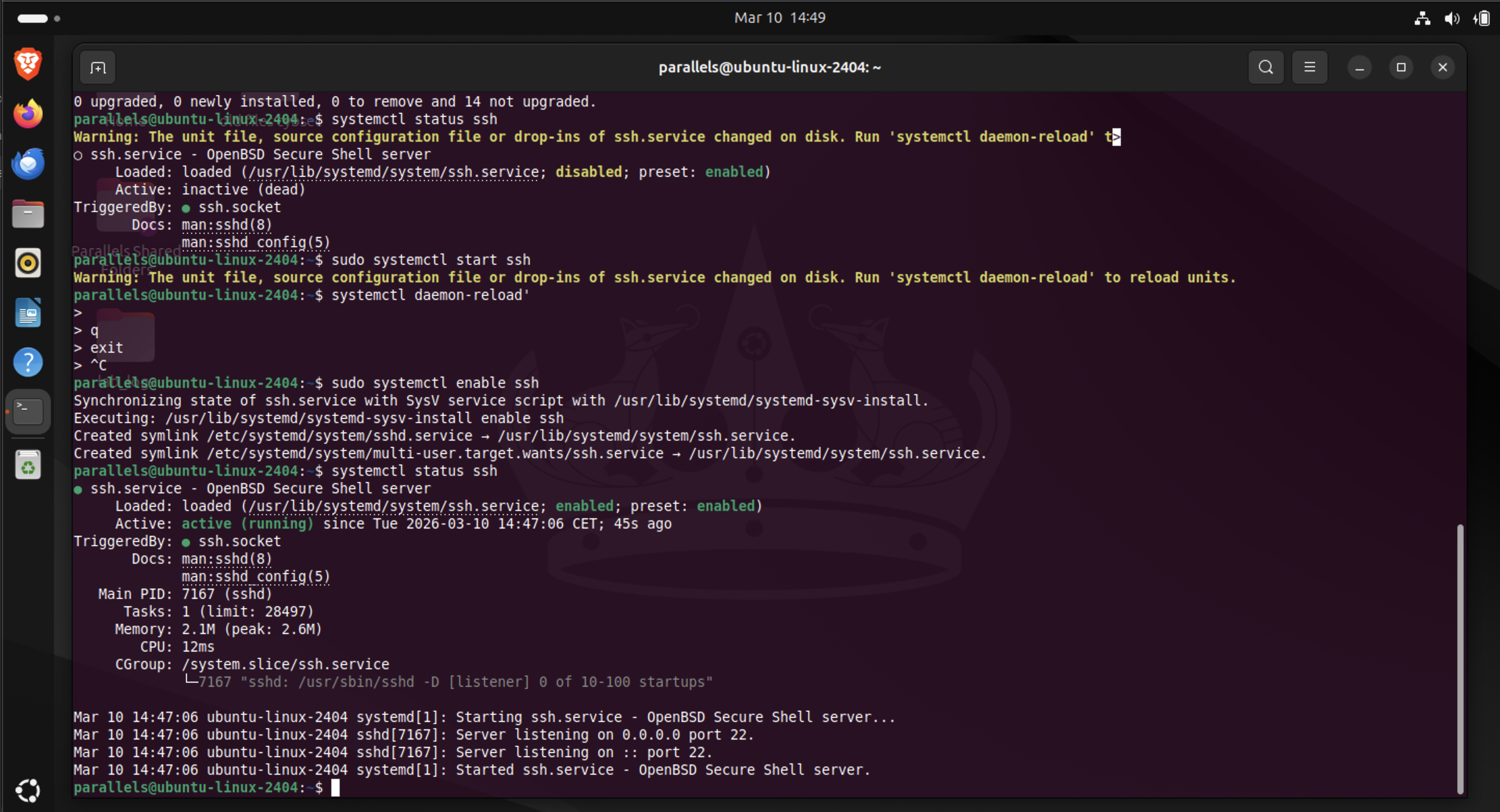The width and height of the screenshot is (1500, 812).
Task: Click the network status icon
Action: tap(1422, 18)
